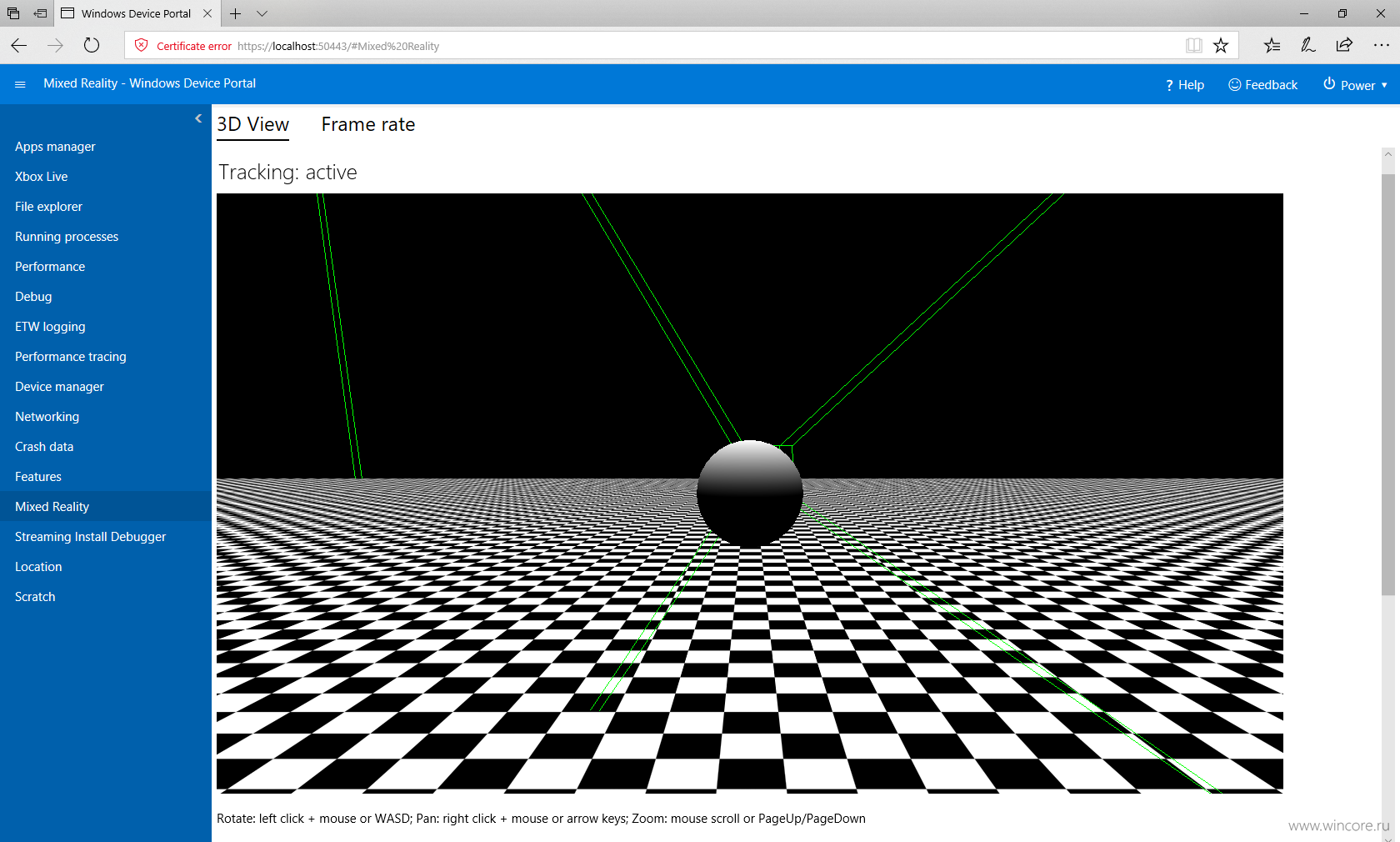Open a new browser tab
The height and width of the screenshot is (842, 1400).
coord(236,13)
